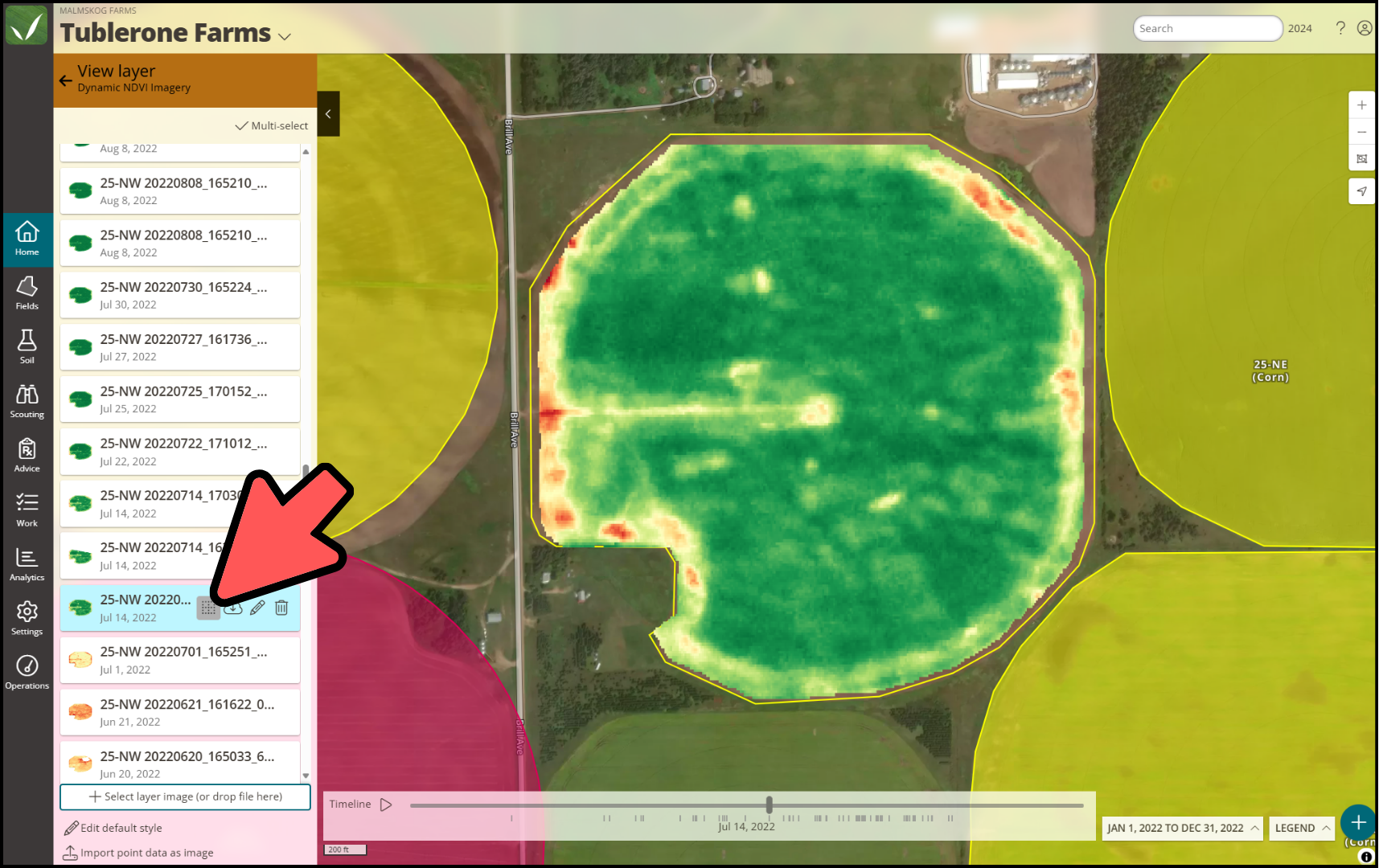Image resolution: width=1379 pixels, height=868 pixels.
Task: Select layer 25-NW 20220621_161622
Action: [x=180, y=712]
